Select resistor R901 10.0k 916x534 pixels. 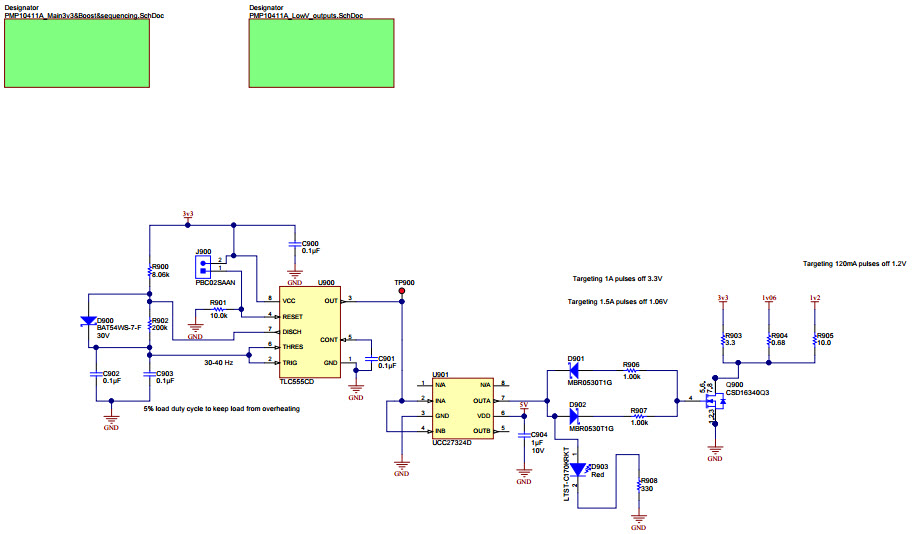click(218, 310)
